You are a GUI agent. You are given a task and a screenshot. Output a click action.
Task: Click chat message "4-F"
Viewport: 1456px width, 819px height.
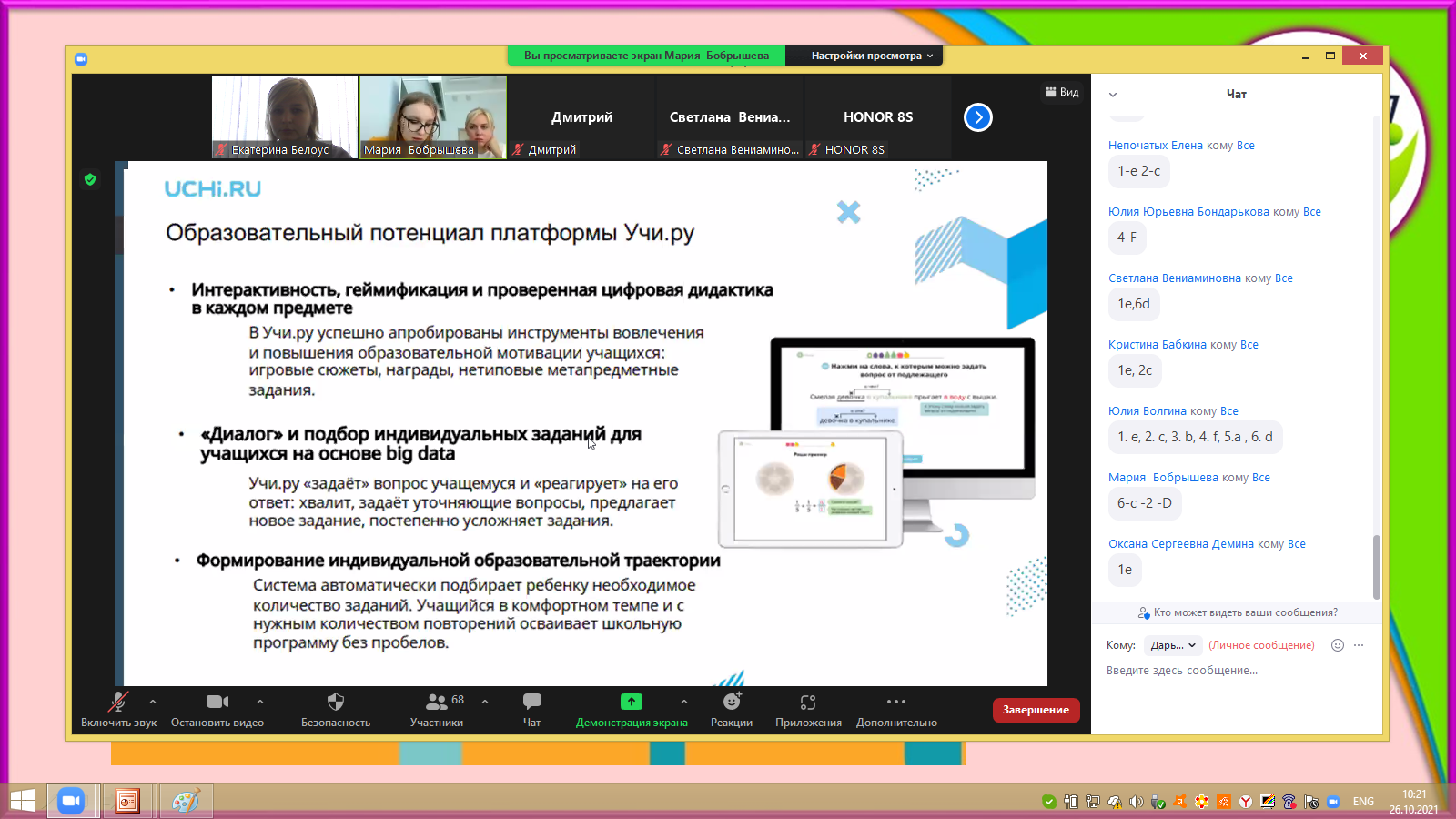[1127, 238]
